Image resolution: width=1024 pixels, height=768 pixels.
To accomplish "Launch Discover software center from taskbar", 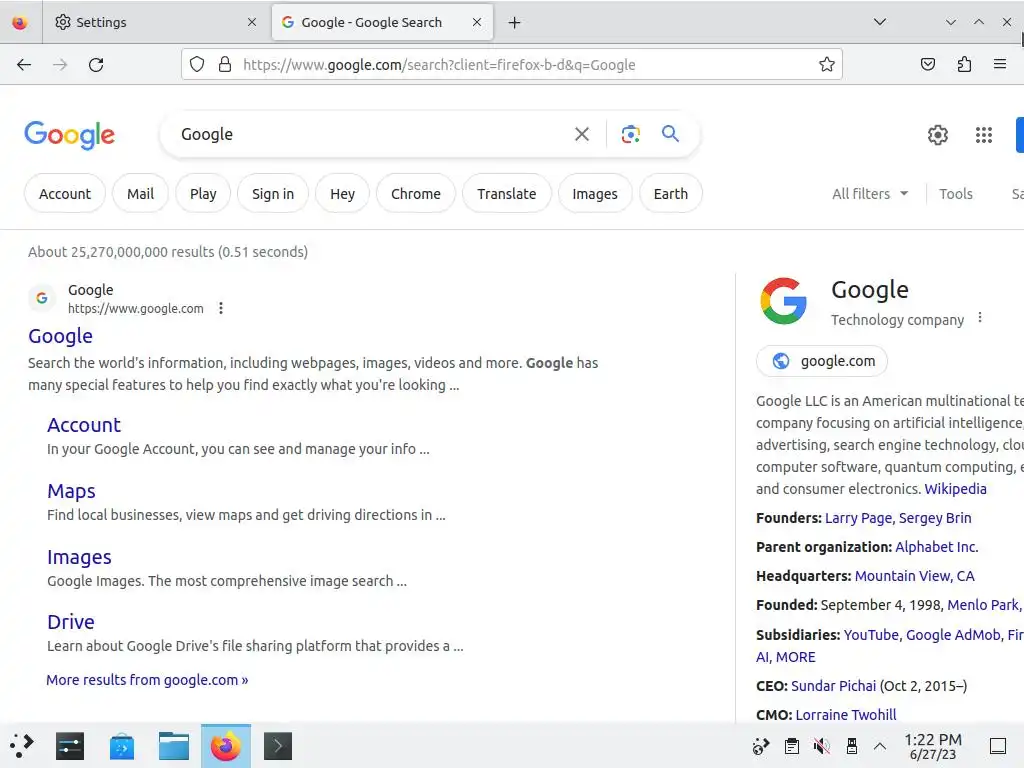I will coord(121,746).
